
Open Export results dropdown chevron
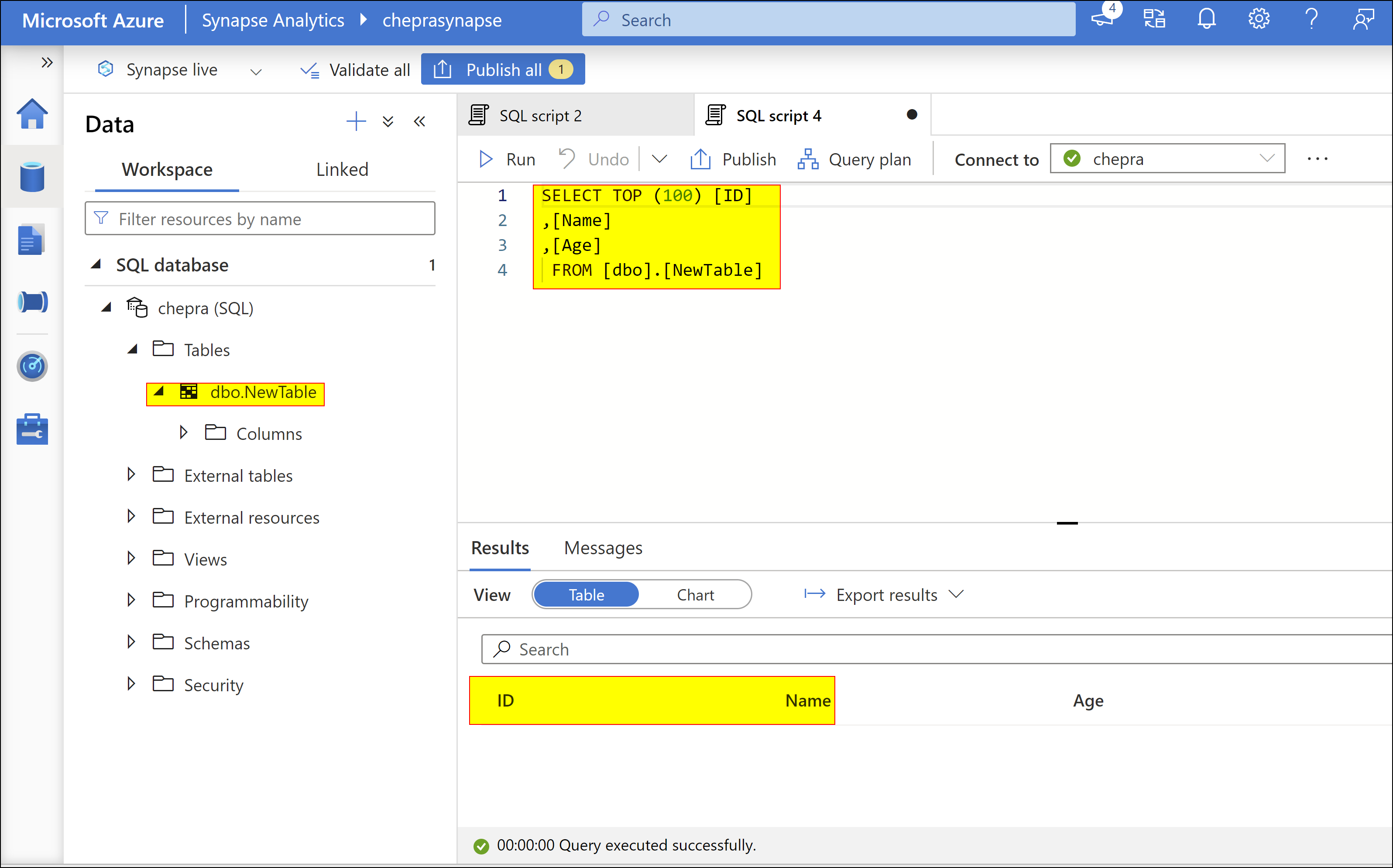tap(956, 594)
